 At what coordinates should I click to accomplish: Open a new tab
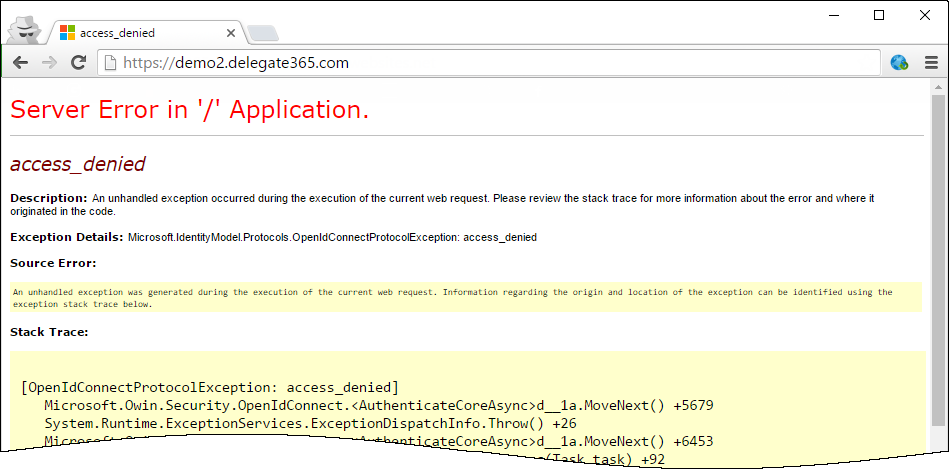click(x=262, y=35)
